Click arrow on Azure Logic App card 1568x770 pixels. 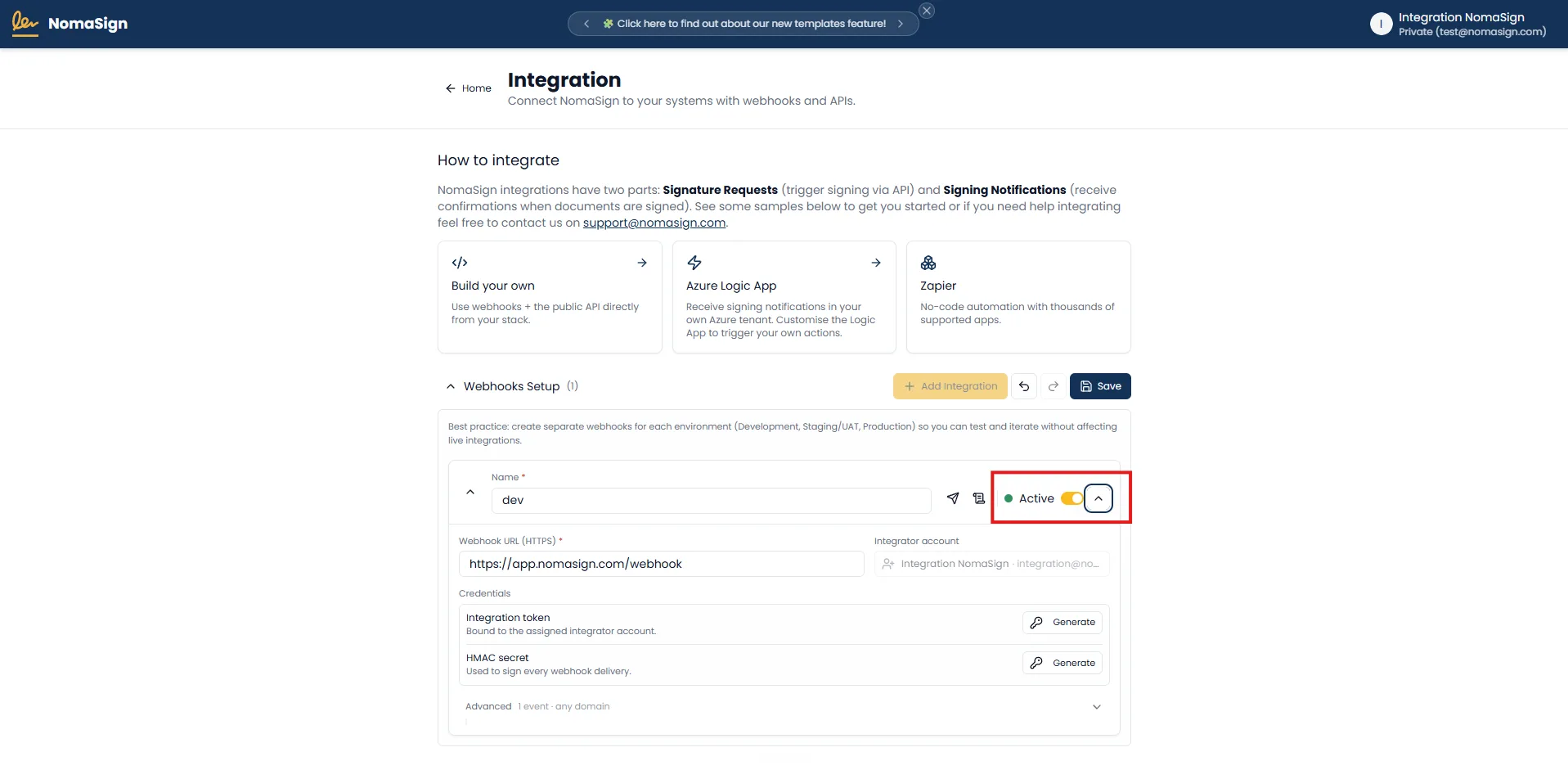(876, 263)
